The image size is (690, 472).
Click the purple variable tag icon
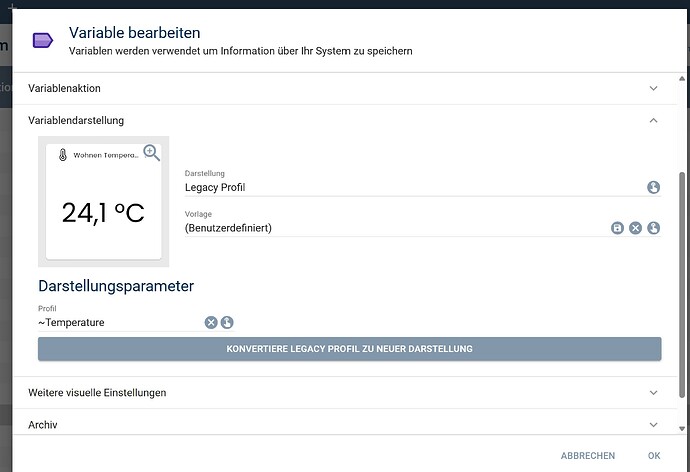tap(43, 40)
